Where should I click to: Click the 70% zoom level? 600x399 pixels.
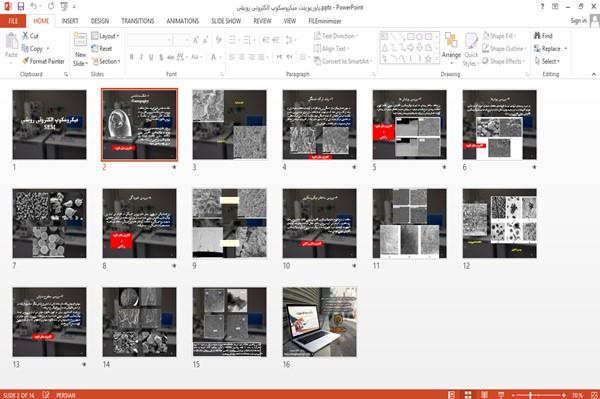(578, 395)
